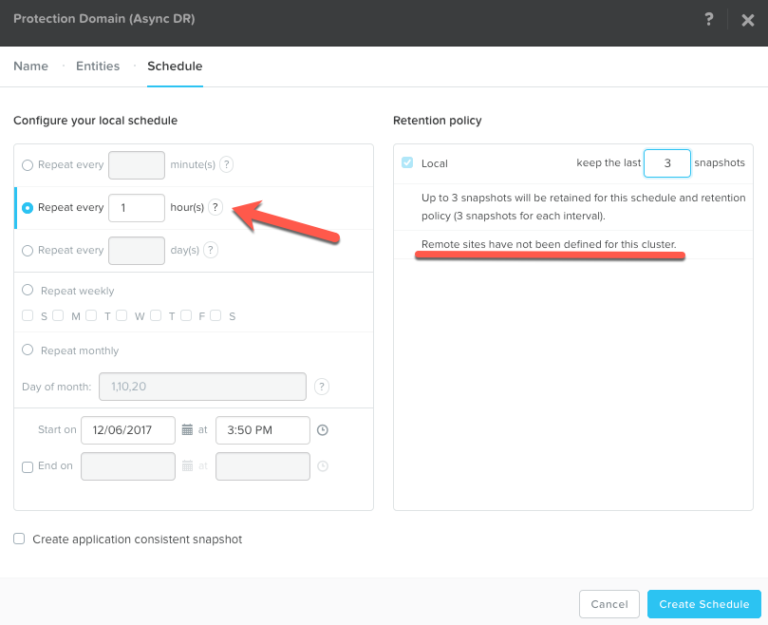
Task: Select Repeat every day(s) radio option
Action: pos(27,251)
